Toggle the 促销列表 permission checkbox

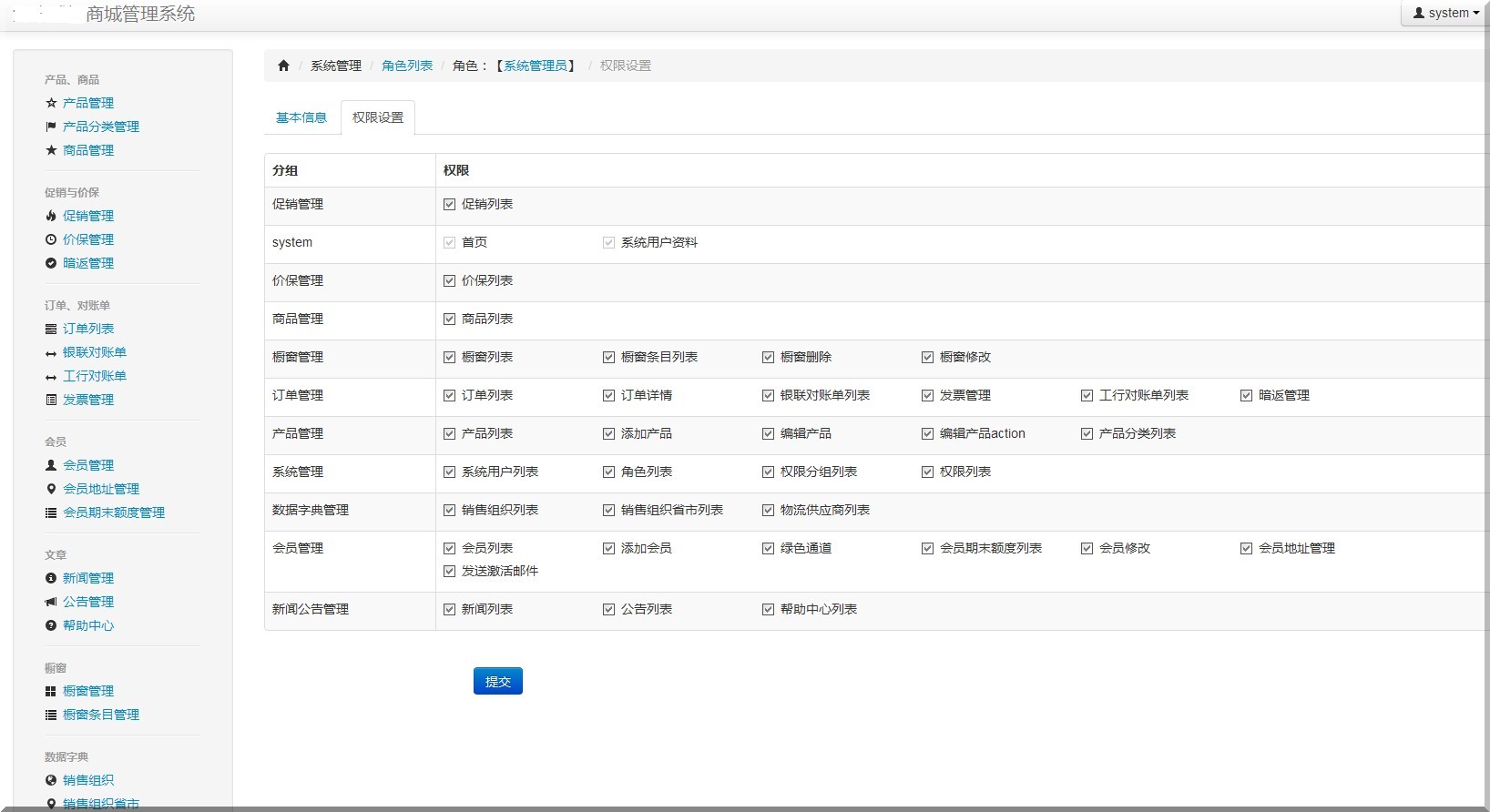449,205
